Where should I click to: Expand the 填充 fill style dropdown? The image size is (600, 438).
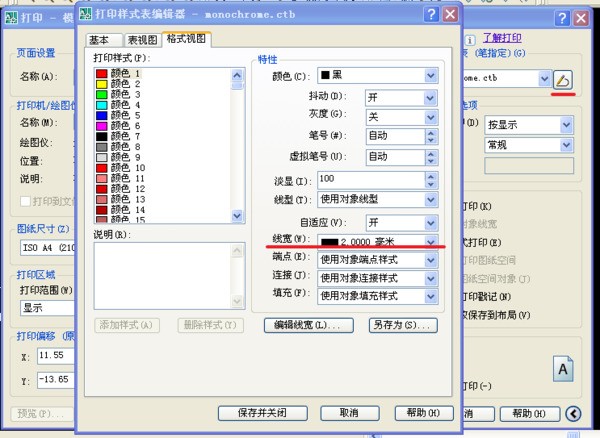point(431,296)
